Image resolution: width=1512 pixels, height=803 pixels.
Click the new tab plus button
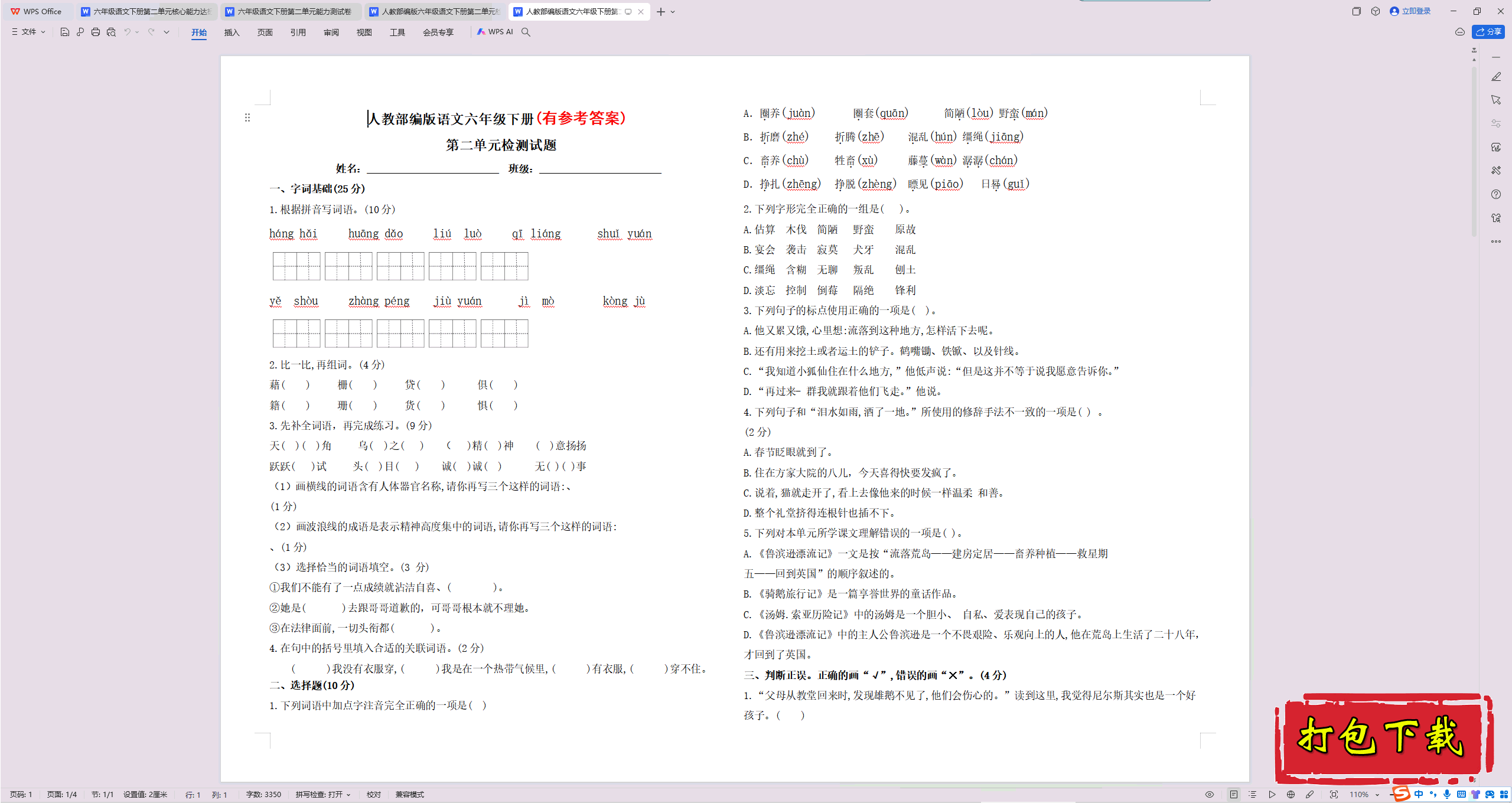click(661, 12)
